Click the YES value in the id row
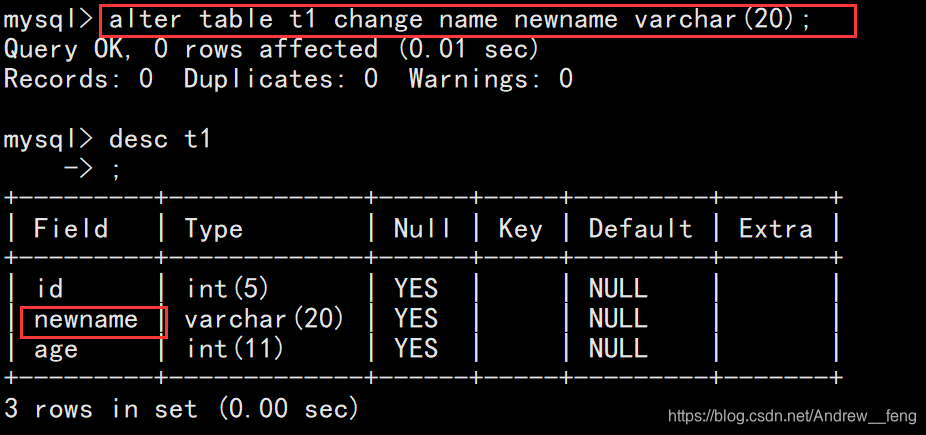 pos(416,289)
